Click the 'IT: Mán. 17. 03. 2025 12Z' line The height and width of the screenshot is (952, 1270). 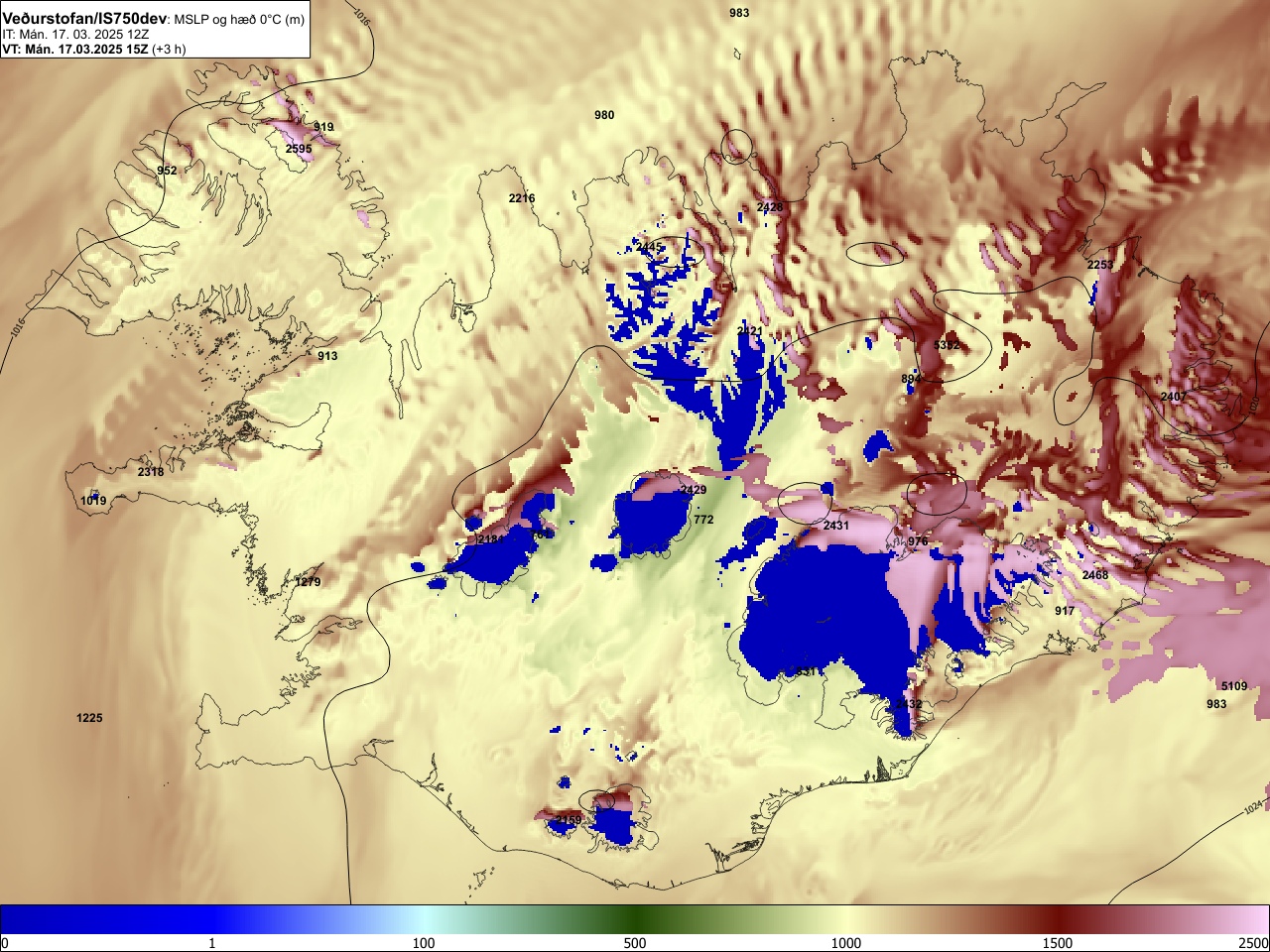click(x=75, y=35)
